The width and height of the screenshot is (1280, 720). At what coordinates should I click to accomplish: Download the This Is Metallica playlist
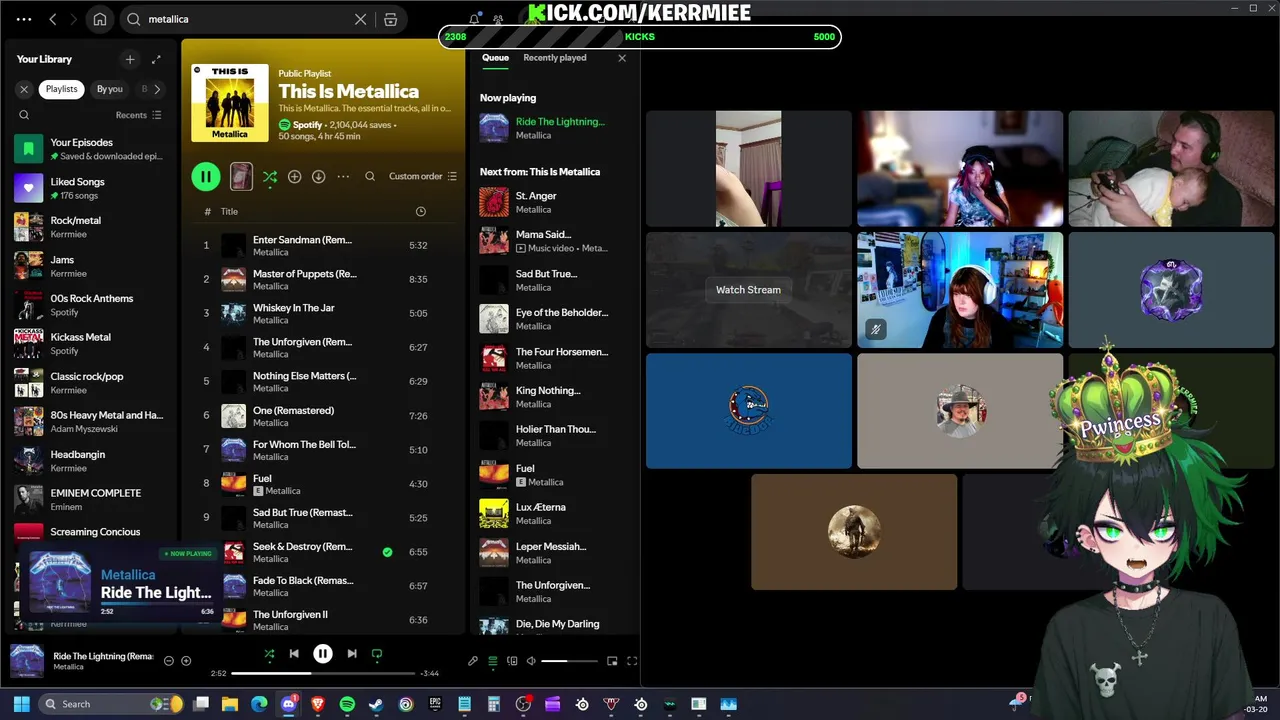(x=318, y=176)
